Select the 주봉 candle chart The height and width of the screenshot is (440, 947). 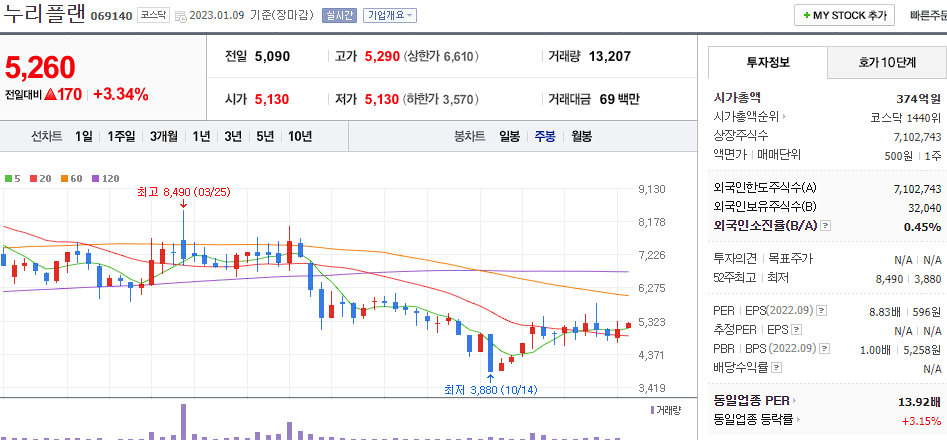[545, 136]
